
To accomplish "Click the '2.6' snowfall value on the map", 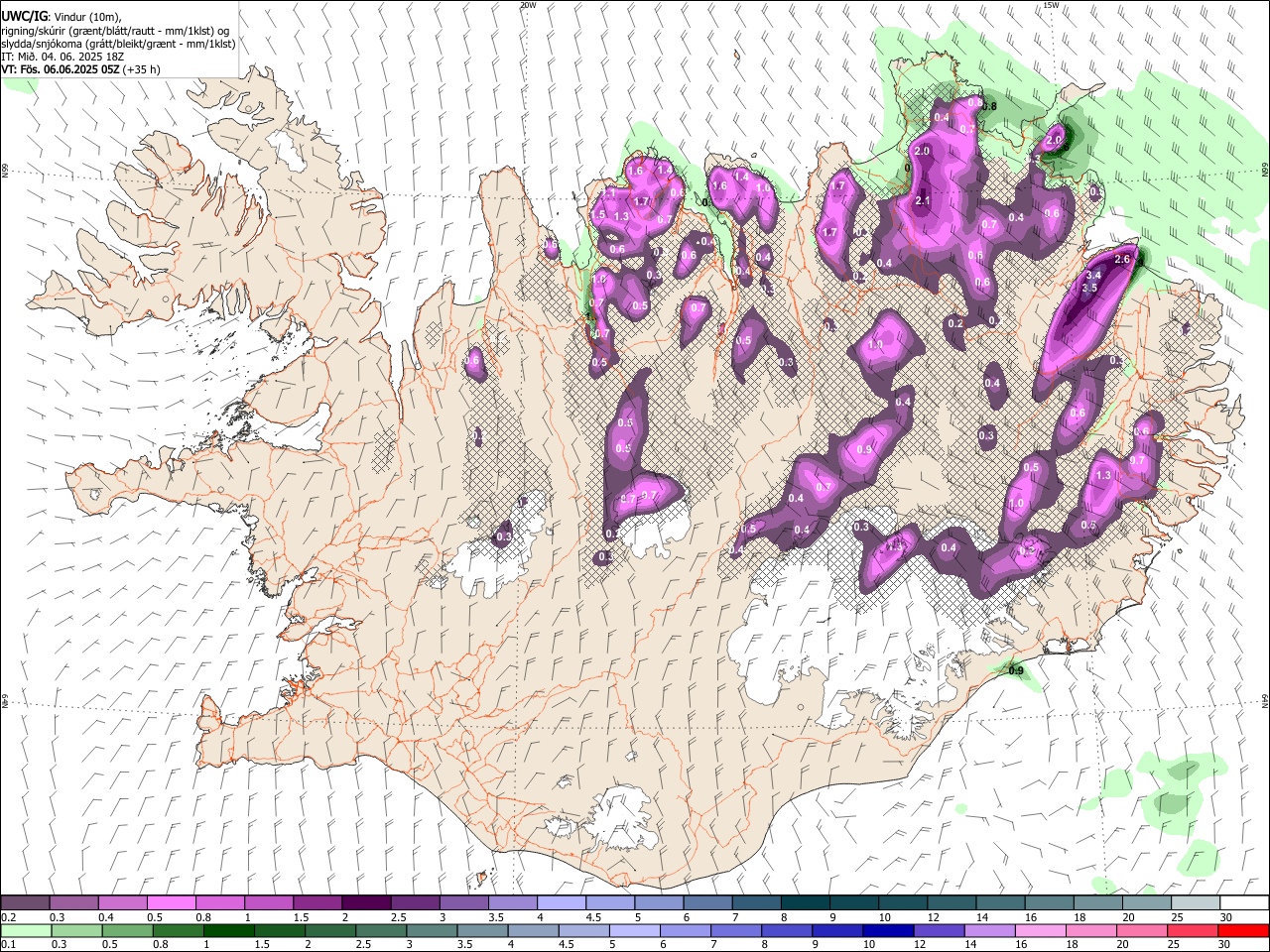I will (1122, 259).
